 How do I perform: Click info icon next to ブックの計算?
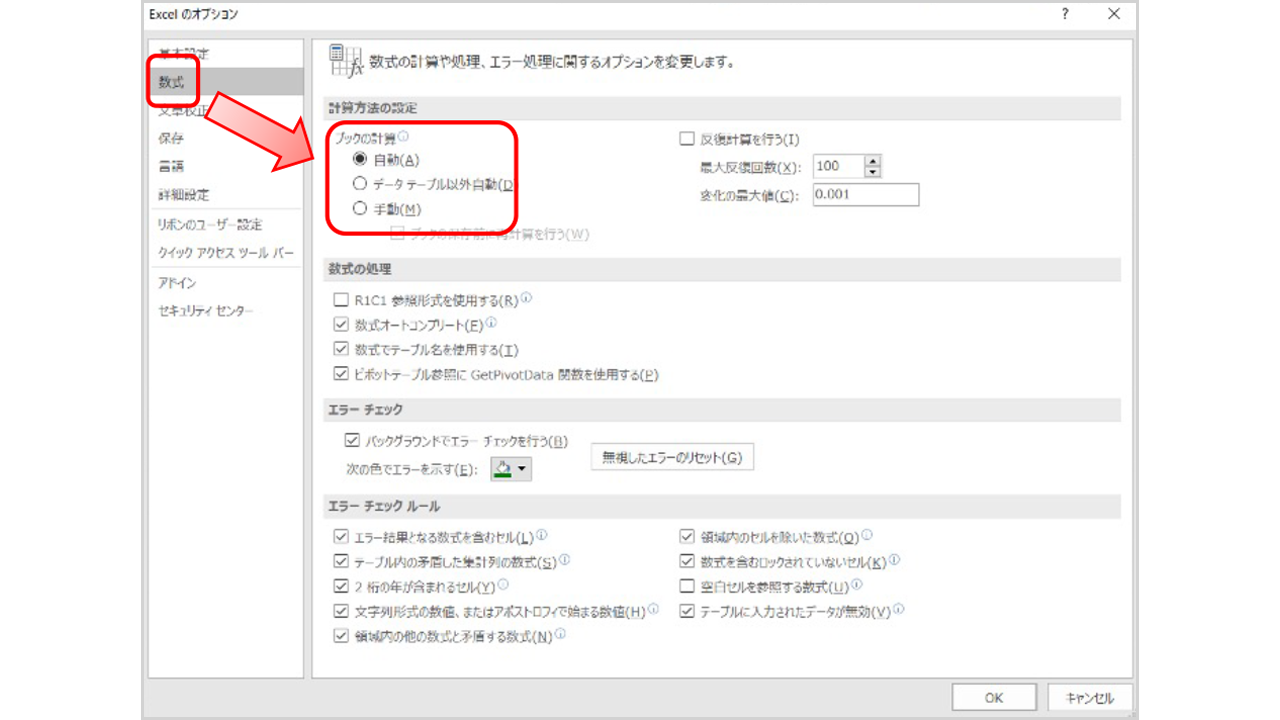(403, 138)
